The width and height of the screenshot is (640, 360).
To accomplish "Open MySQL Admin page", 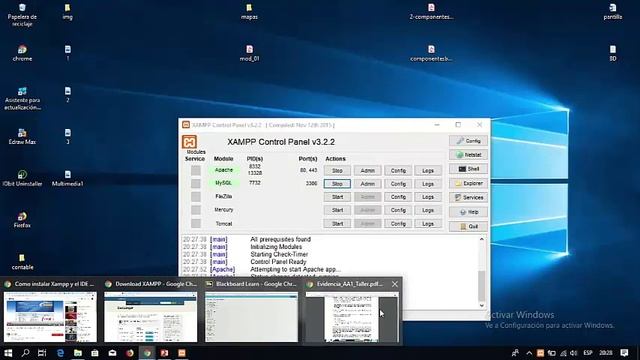I will pyautogui.click(x=367, y=184).
